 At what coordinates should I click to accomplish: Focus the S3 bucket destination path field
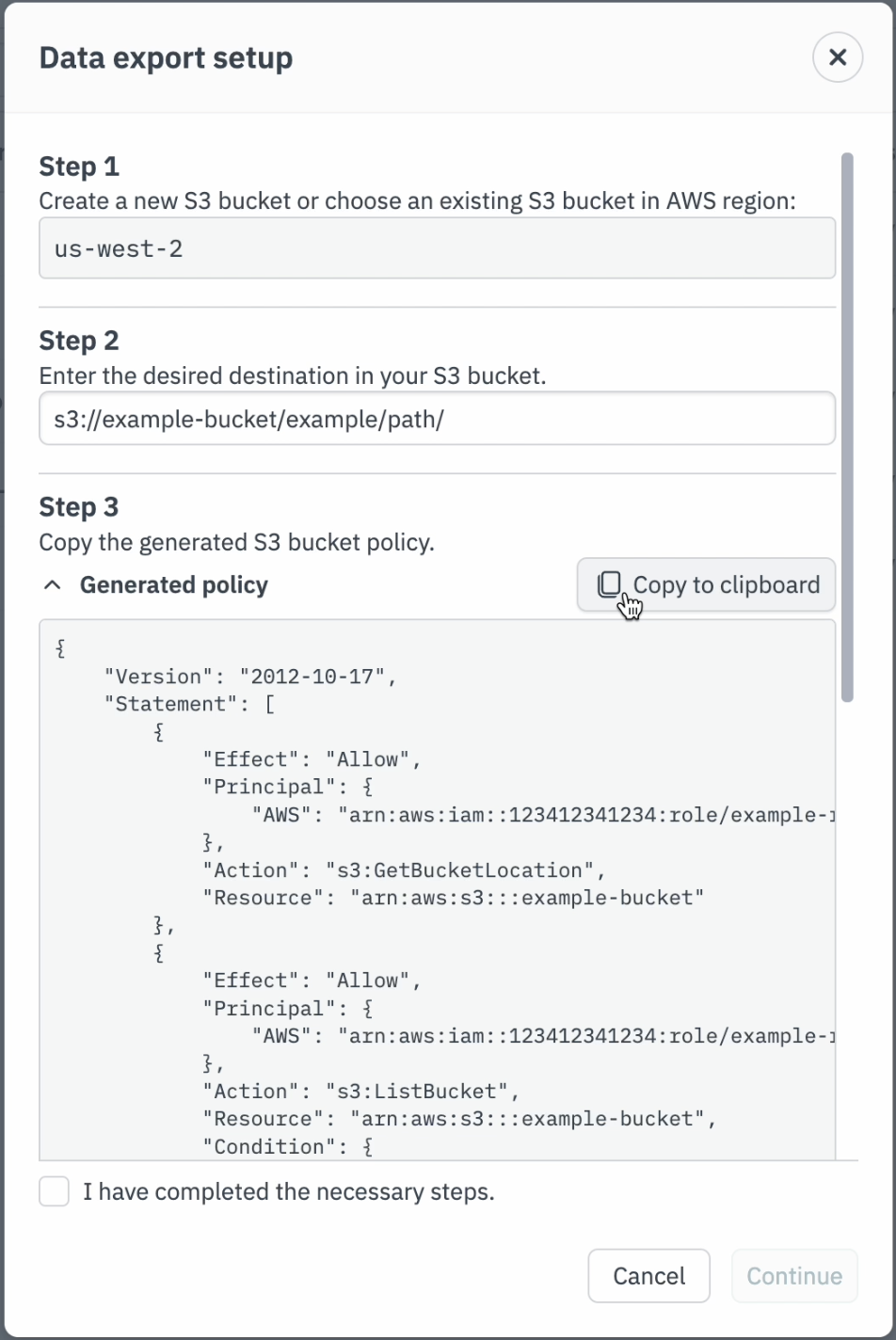pos(437,419)
